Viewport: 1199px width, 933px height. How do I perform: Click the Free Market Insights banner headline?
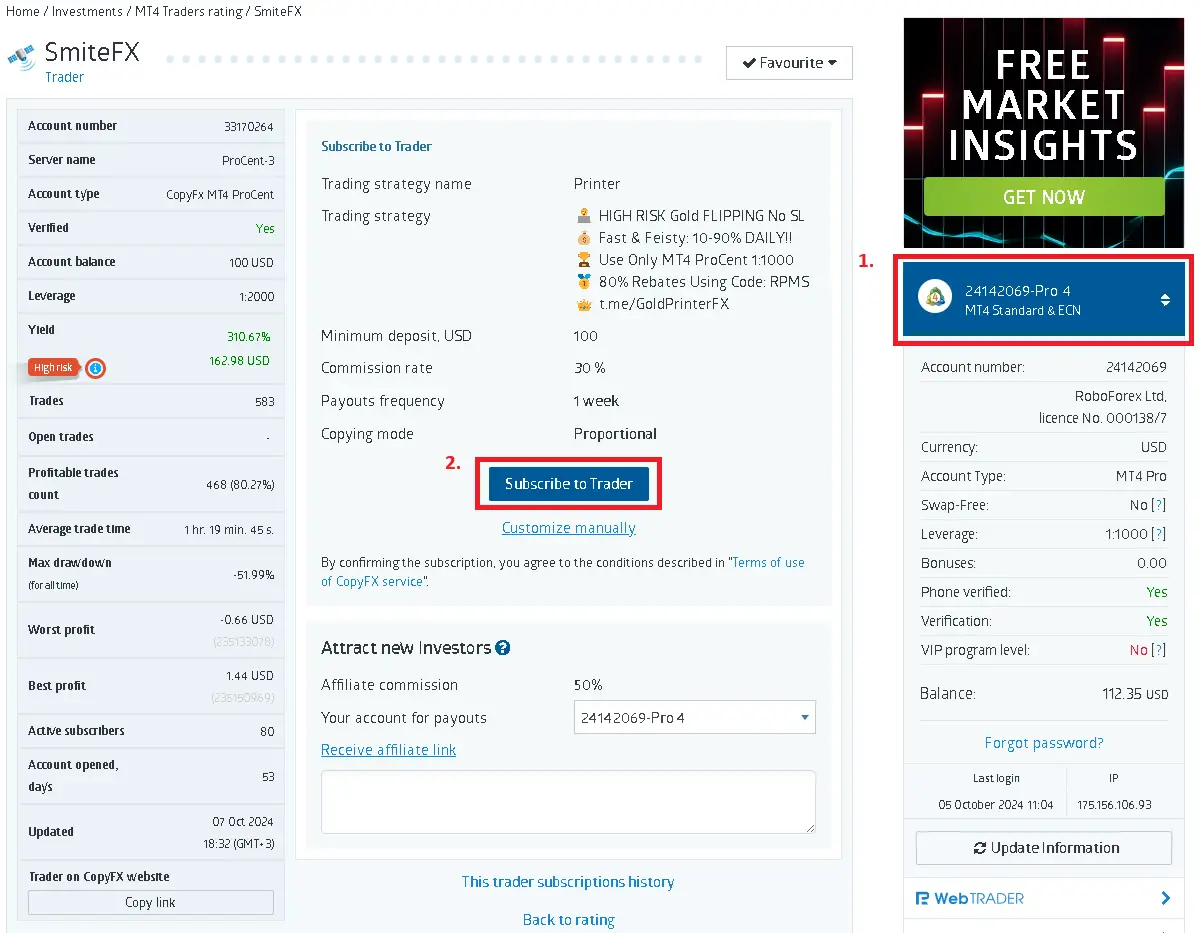(1044, 105)
